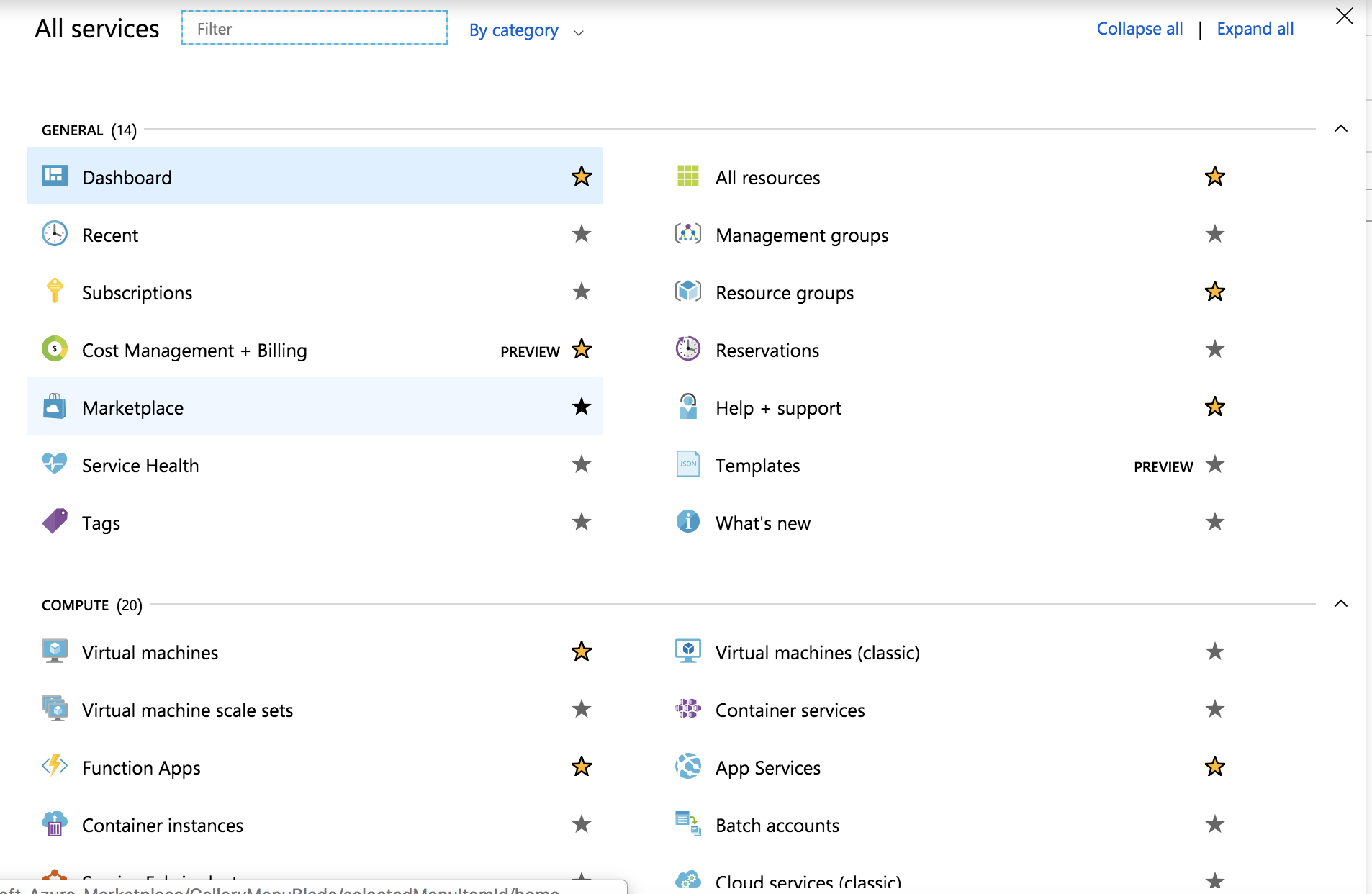This screenshot has height=894, width=1372.
Task: Select the Templates JSON file icon
Action: tap(687, 464)
